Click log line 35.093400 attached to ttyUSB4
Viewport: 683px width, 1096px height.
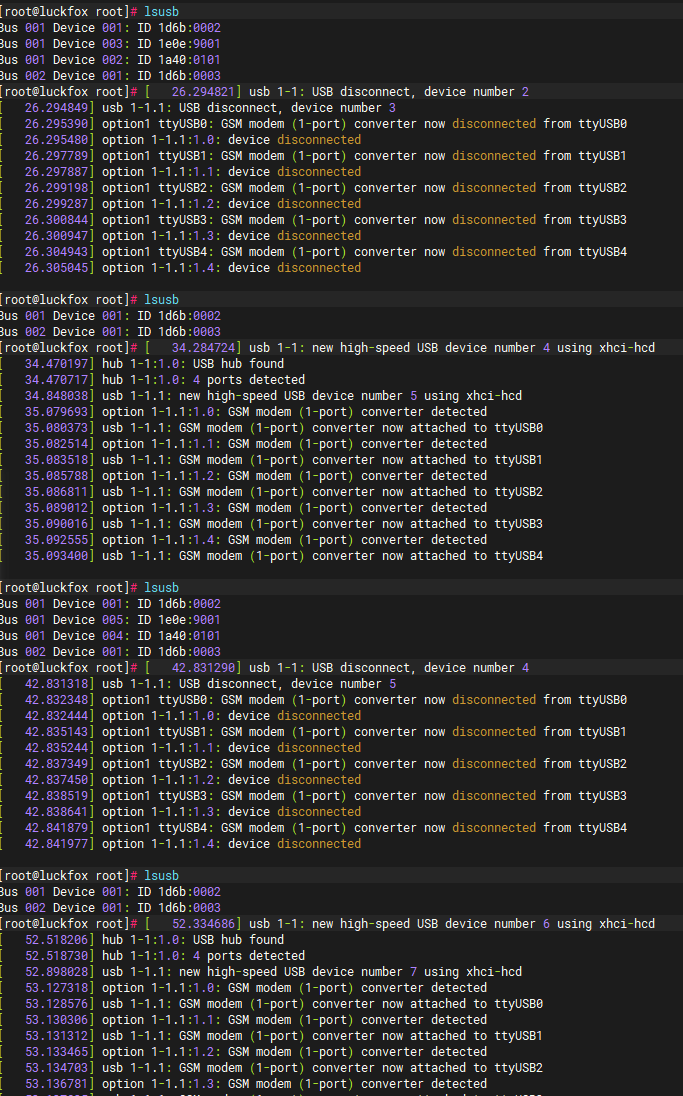coord(272,556)
